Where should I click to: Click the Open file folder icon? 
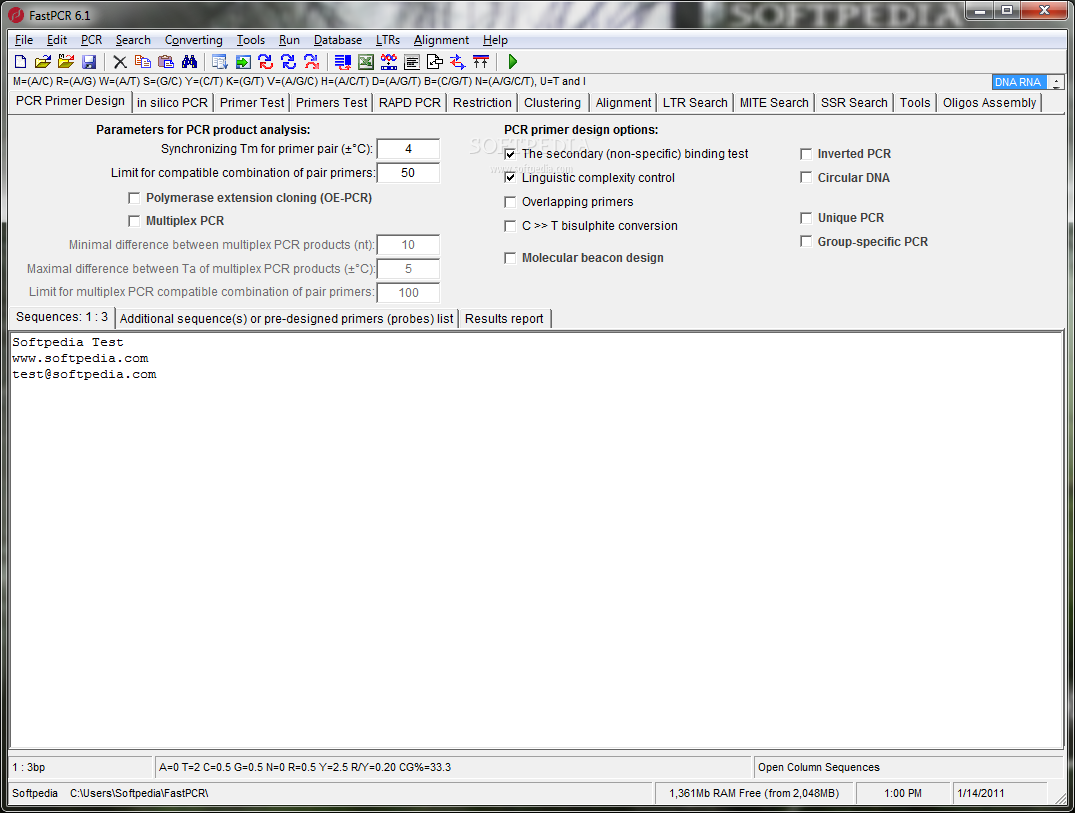(43, 62)
